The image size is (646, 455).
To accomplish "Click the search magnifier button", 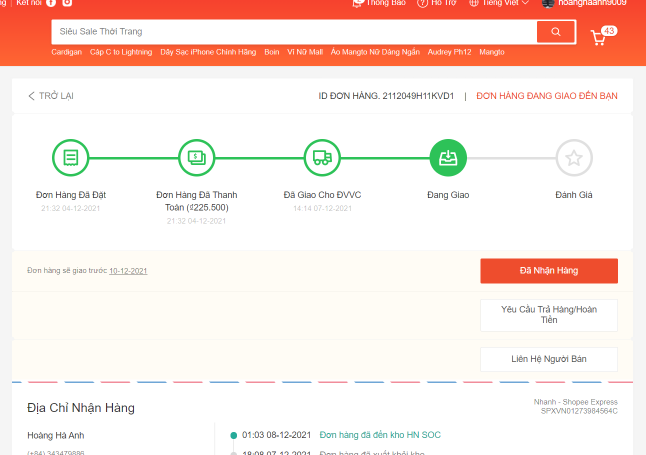I will click(x=555, y=32).
